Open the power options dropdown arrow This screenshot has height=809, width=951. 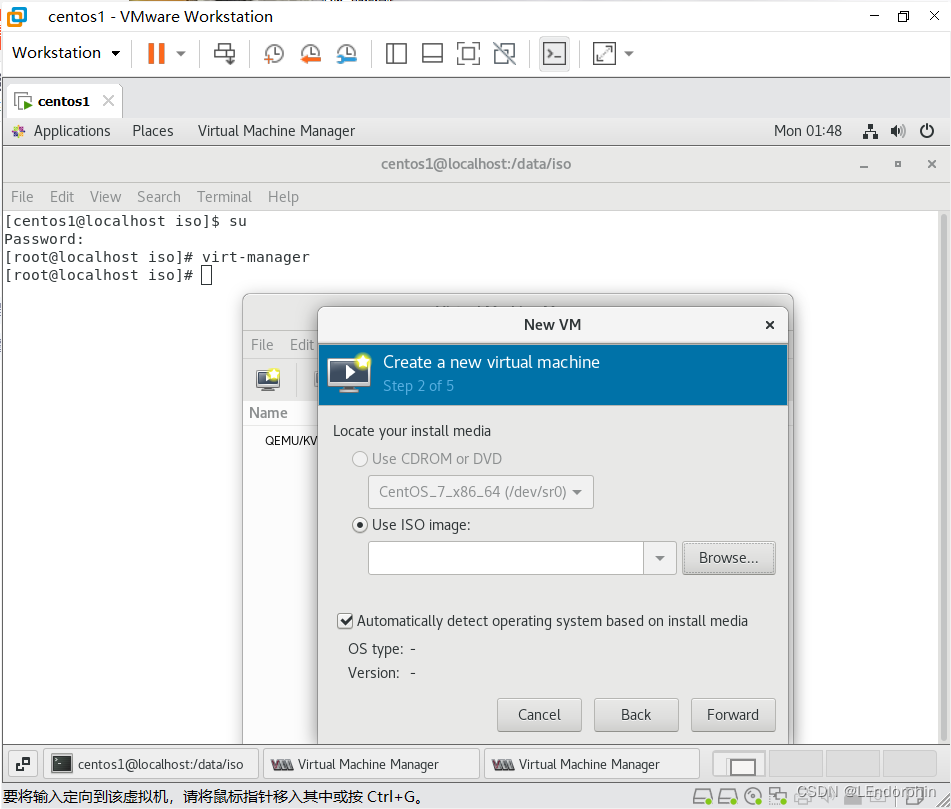click(181, 53)
